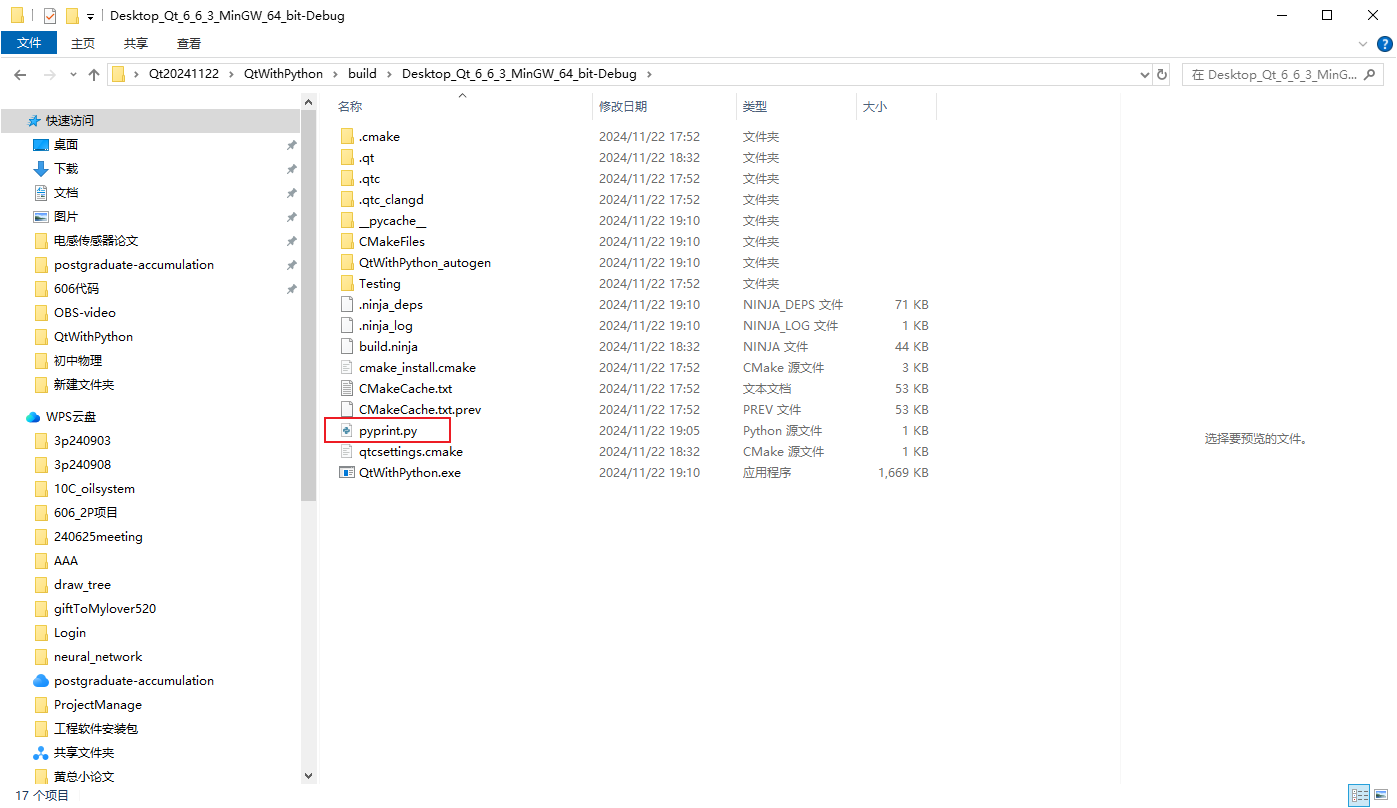The height and width of the screenshot is (808, 1397).
Task: Select the qtcsettings.cmake file icon
Action: pyautogui.click(x=347, y=451)
